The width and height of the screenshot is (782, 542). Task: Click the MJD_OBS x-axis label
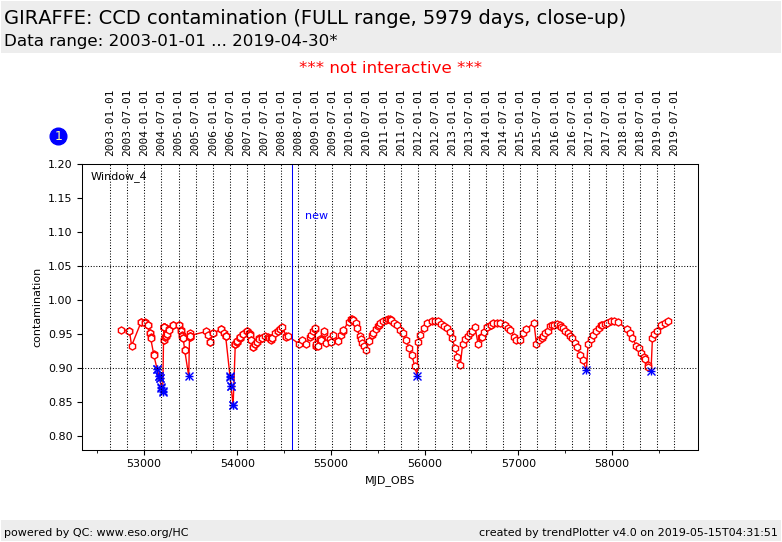[x=390, y=480]
